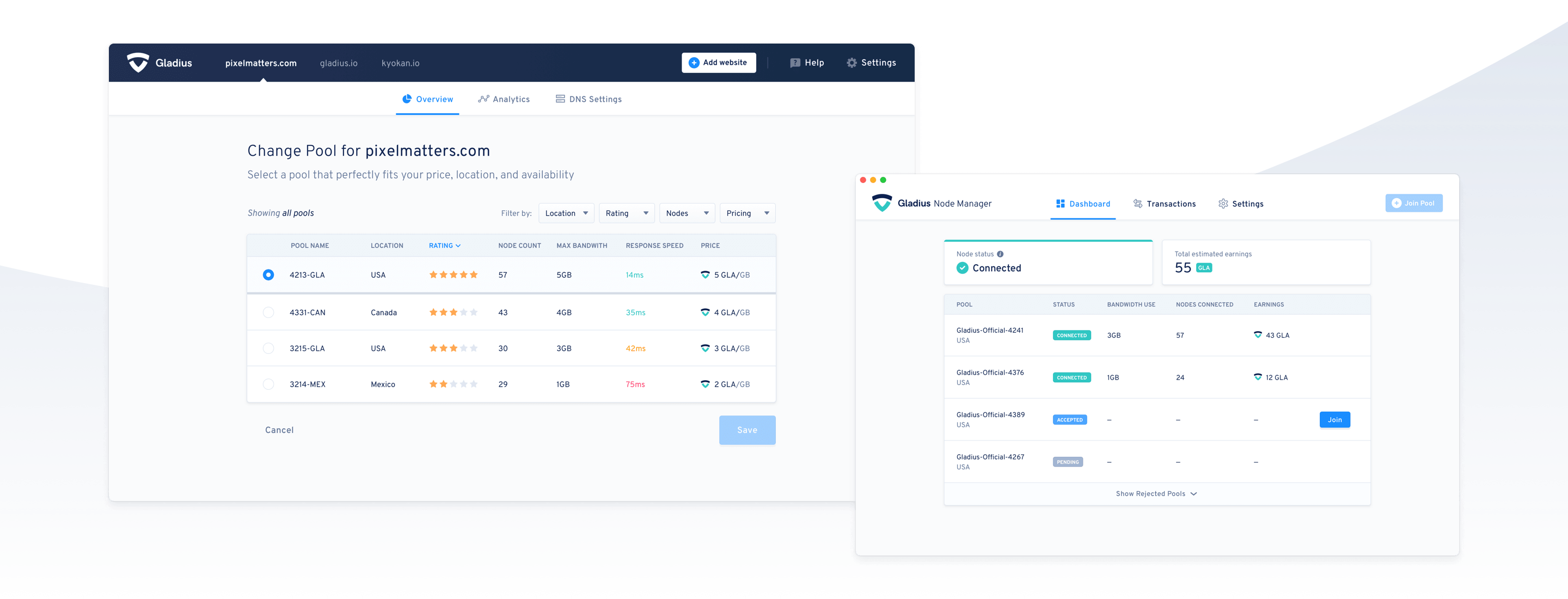Viewport: 1568px width, 599px height.
Task: Click the Gladius shield logo in navbar
Action: (x=138, y=63)
